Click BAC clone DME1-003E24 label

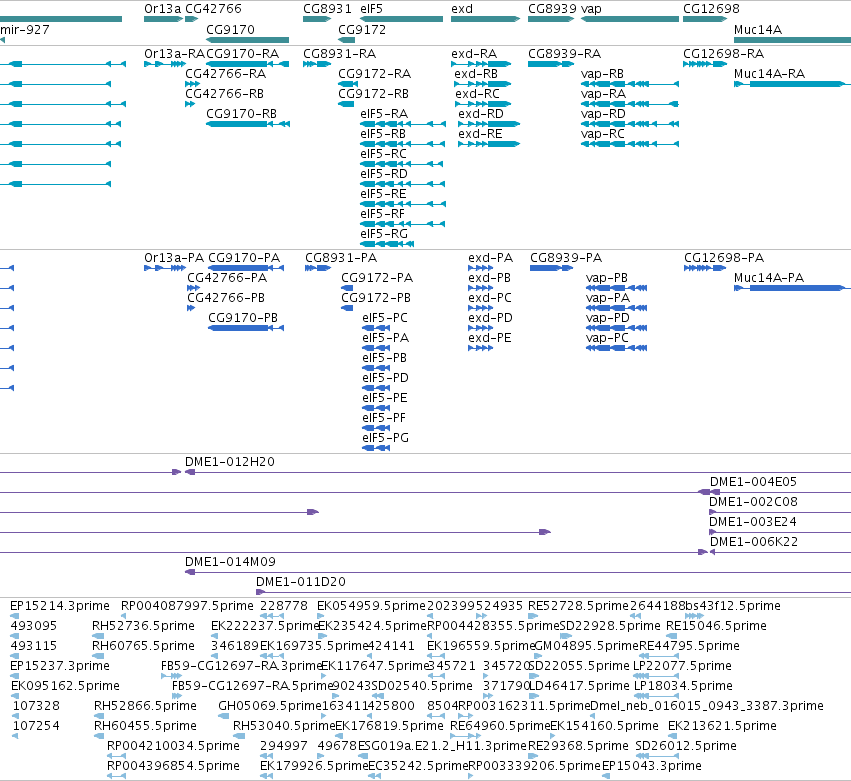[753, 522]
